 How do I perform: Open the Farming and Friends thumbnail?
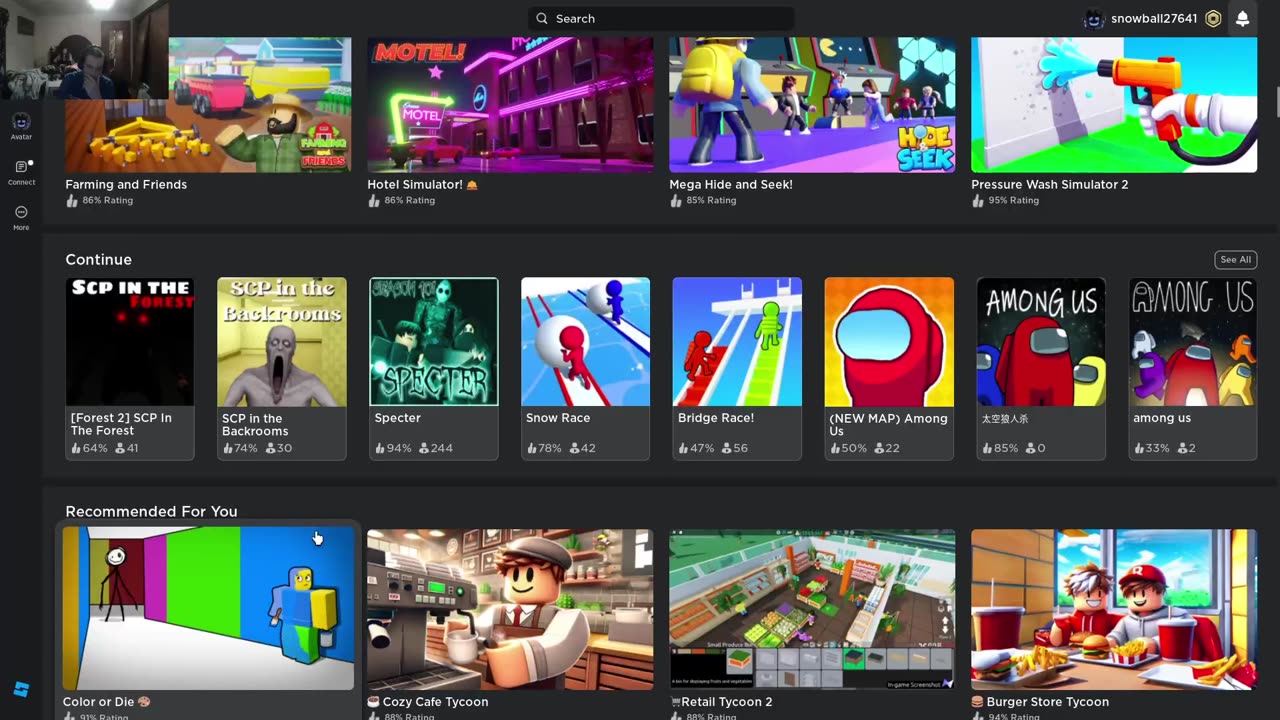point(208,105)
